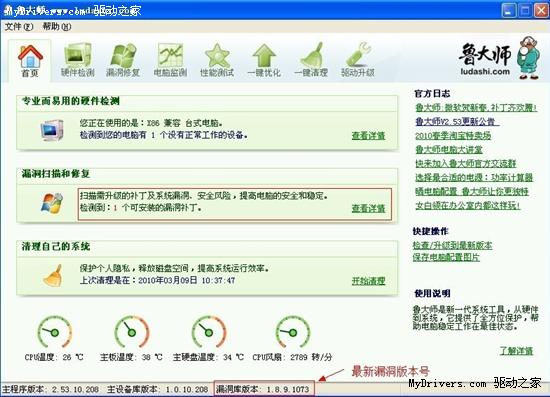Viewport: 550px width, 397px height.
Task: Click the 清理自己的系统 heading
Action: pyautogui.click(x=56, y=247)
